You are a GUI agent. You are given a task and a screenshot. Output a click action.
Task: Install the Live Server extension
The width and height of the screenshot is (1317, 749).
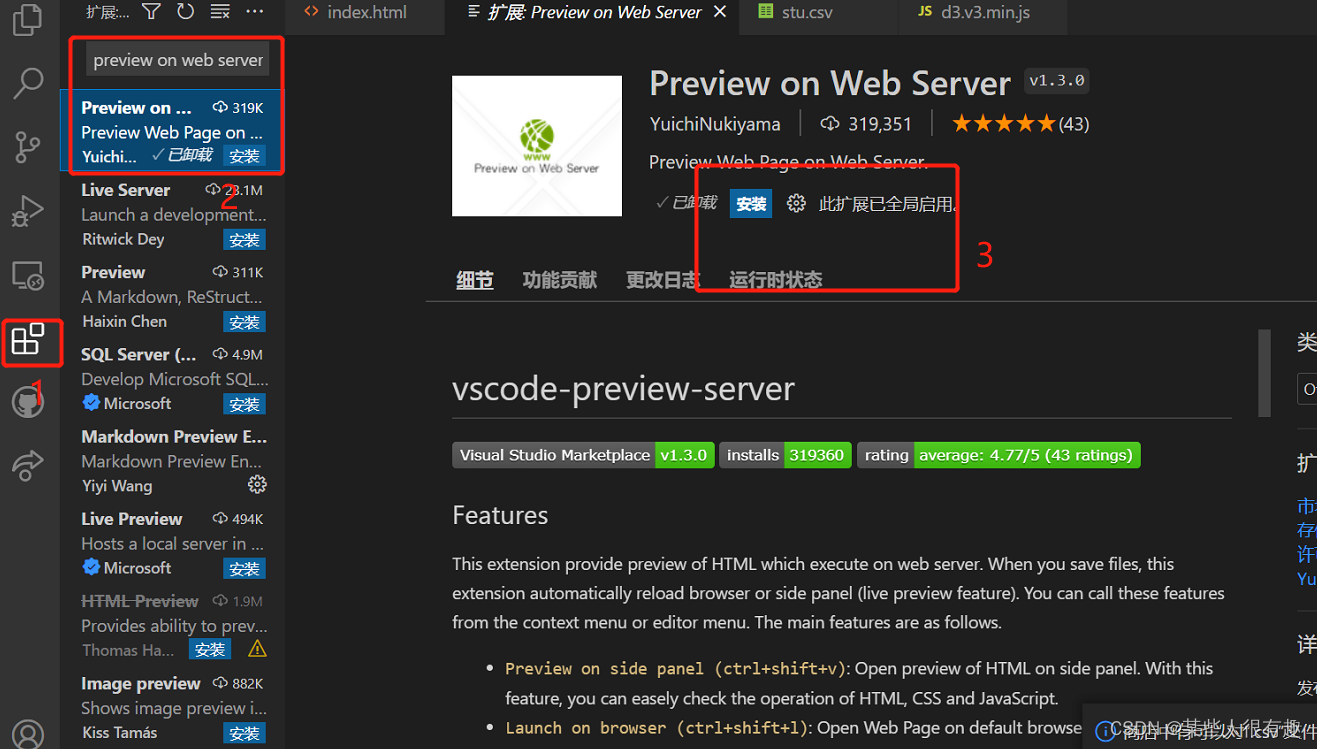244,239
